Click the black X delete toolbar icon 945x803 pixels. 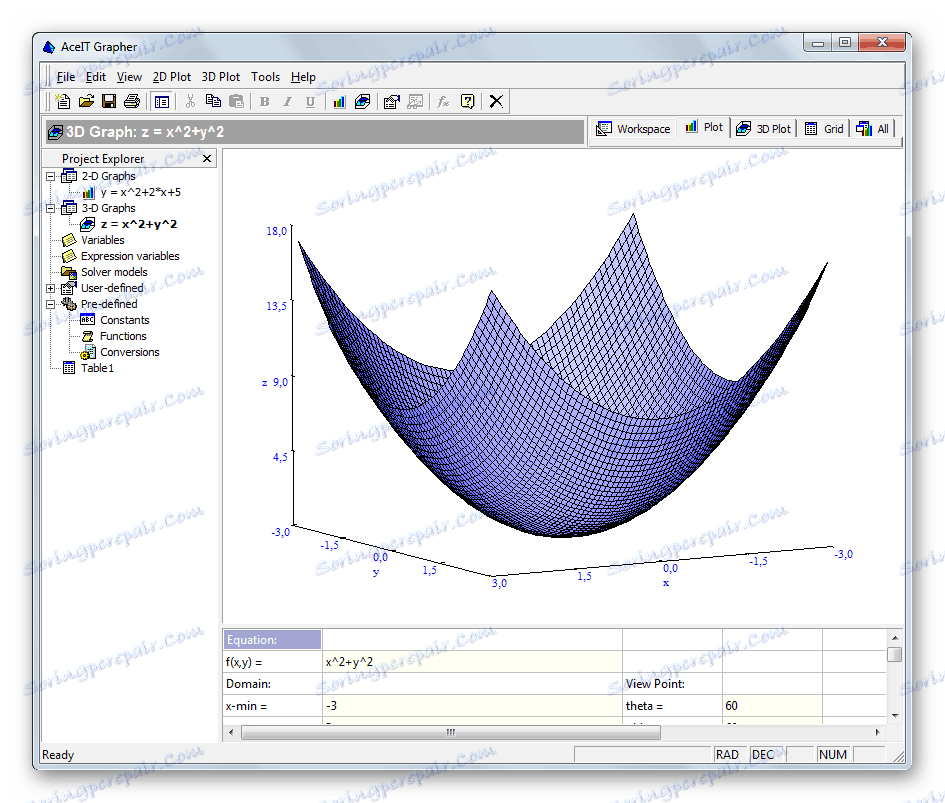pos(496,101)
